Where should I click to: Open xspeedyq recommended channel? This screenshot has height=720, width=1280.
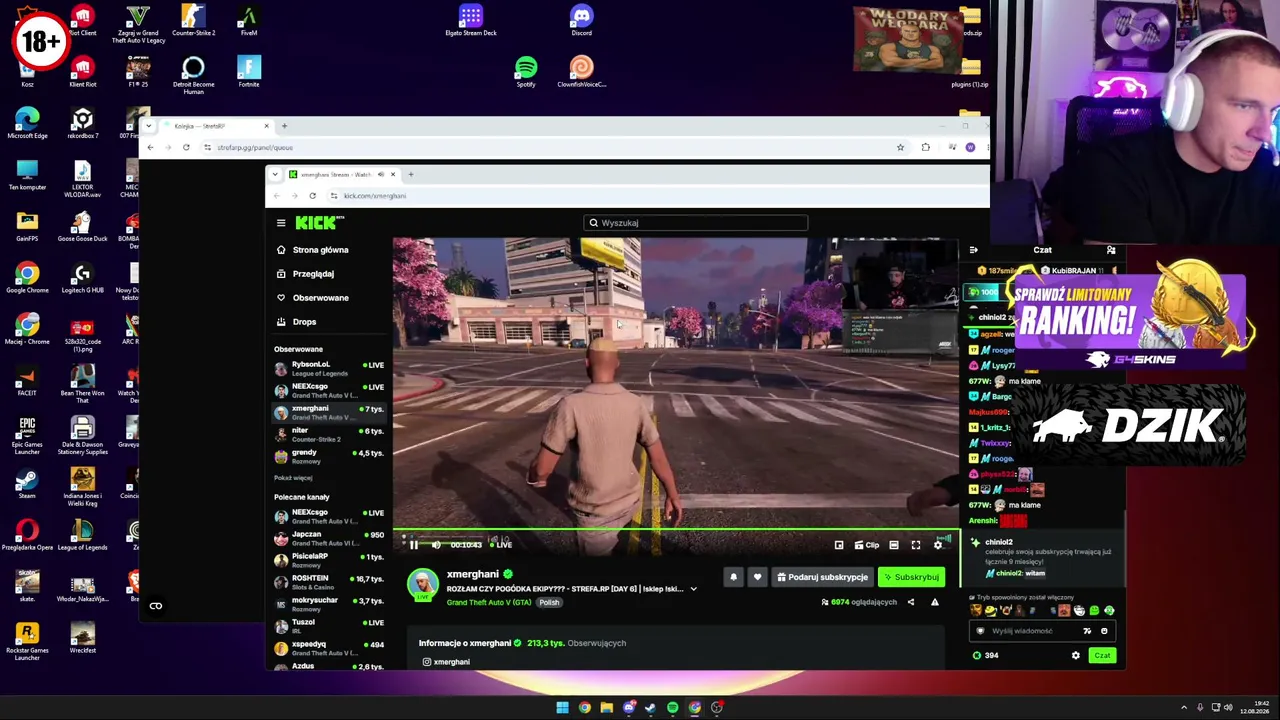coord(329,648)
